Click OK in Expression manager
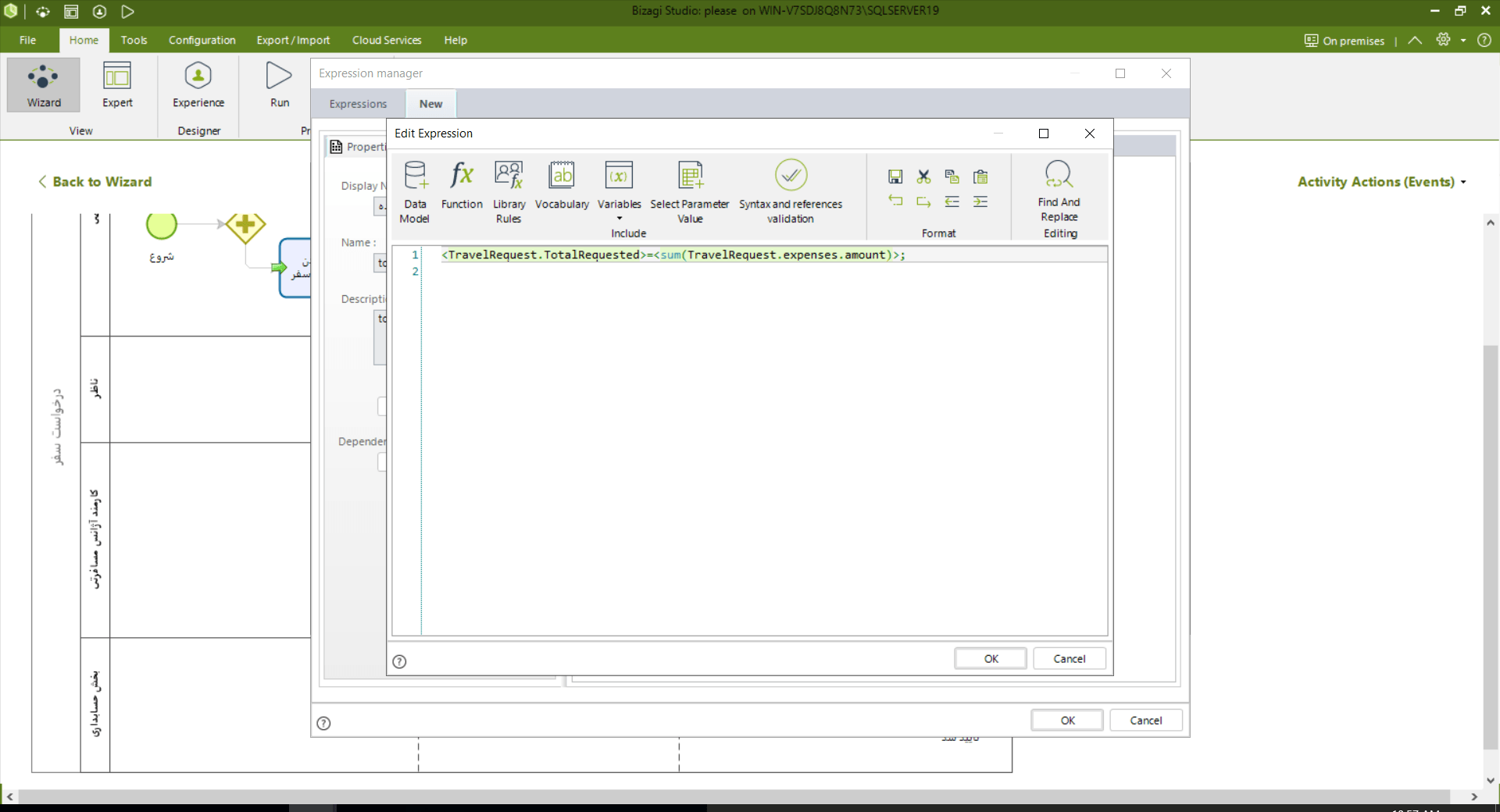This screenshot has height=812, width=1500. click(x=1067, y=720)
